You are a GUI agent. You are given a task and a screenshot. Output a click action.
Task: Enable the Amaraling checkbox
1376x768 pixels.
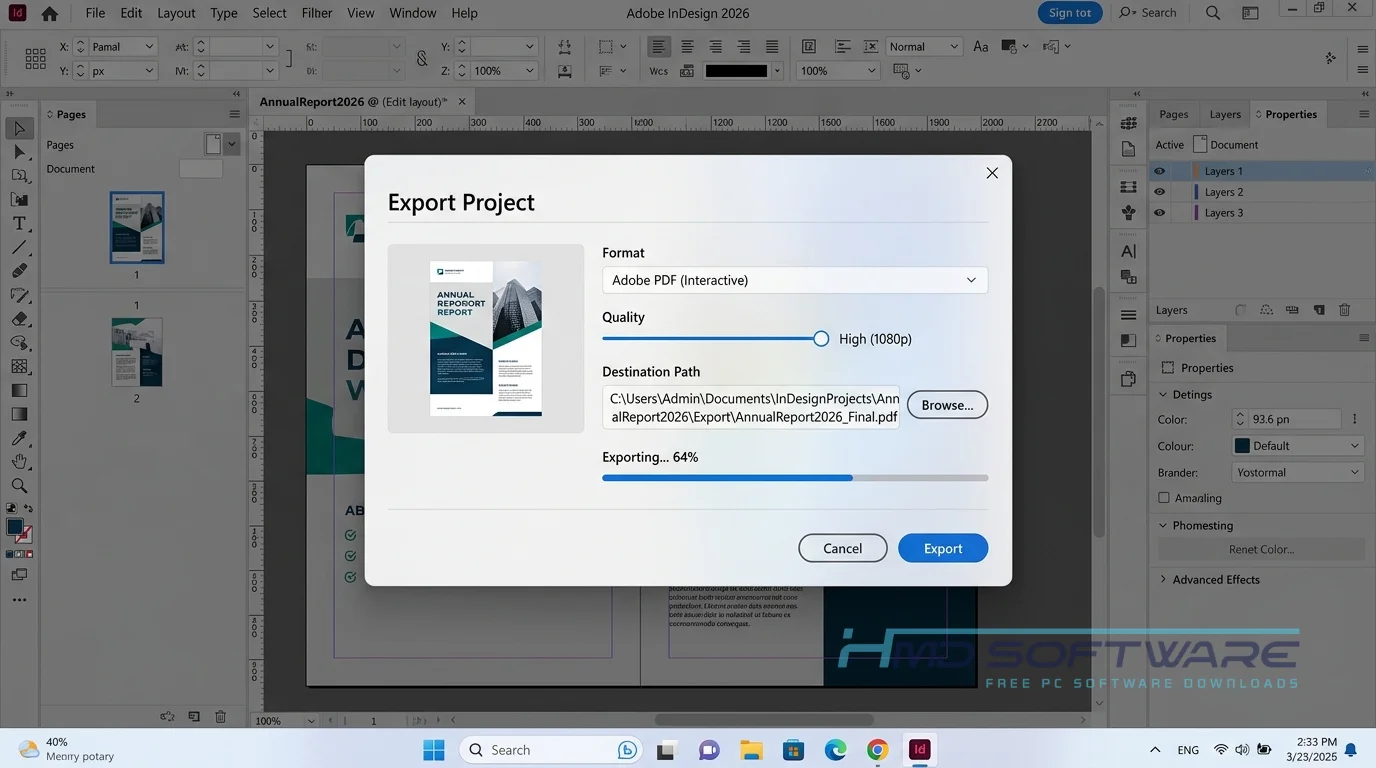click(x=1163, y=498)
